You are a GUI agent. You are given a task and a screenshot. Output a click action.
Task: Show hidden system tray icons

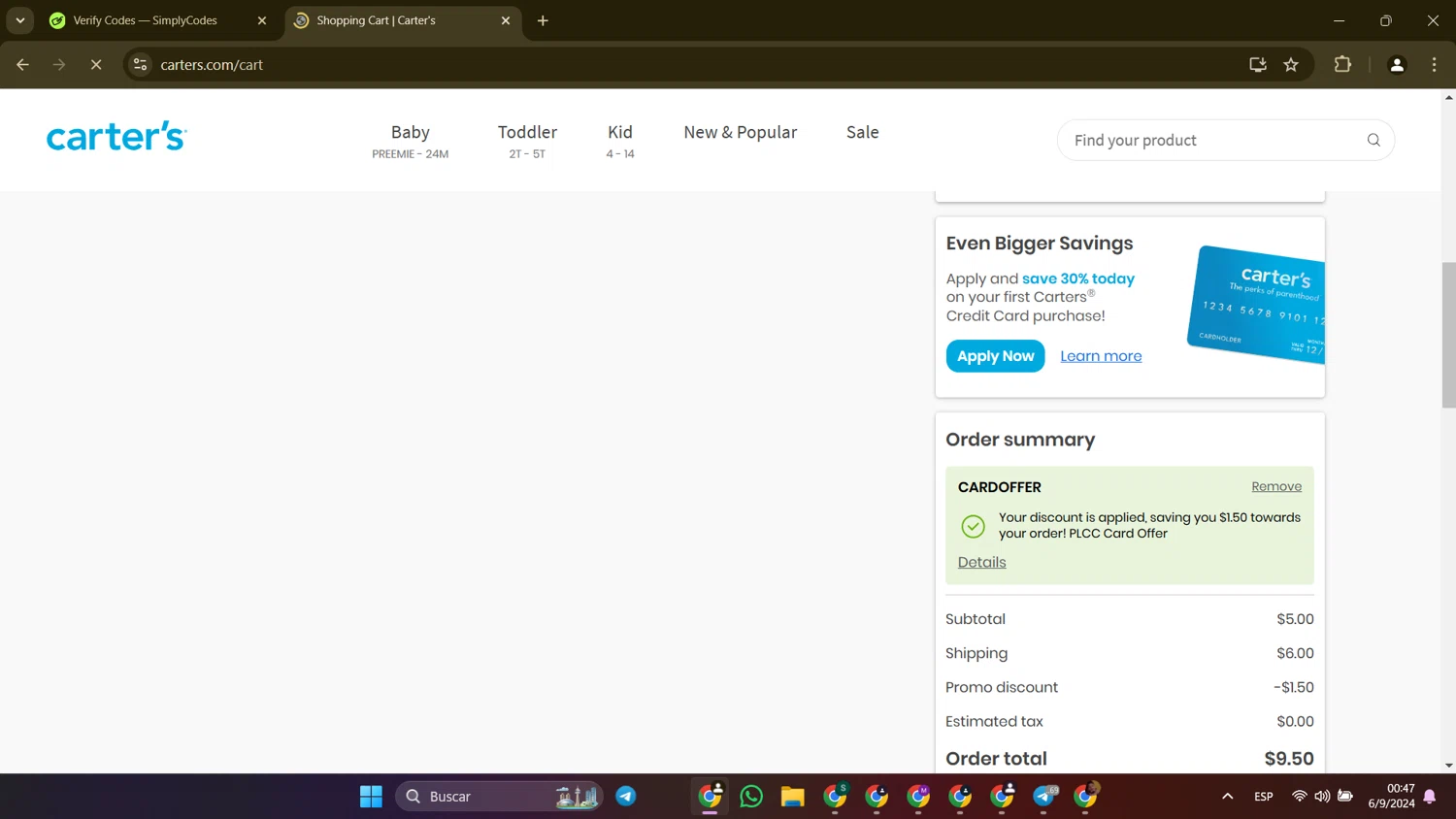coord(1227,797)
